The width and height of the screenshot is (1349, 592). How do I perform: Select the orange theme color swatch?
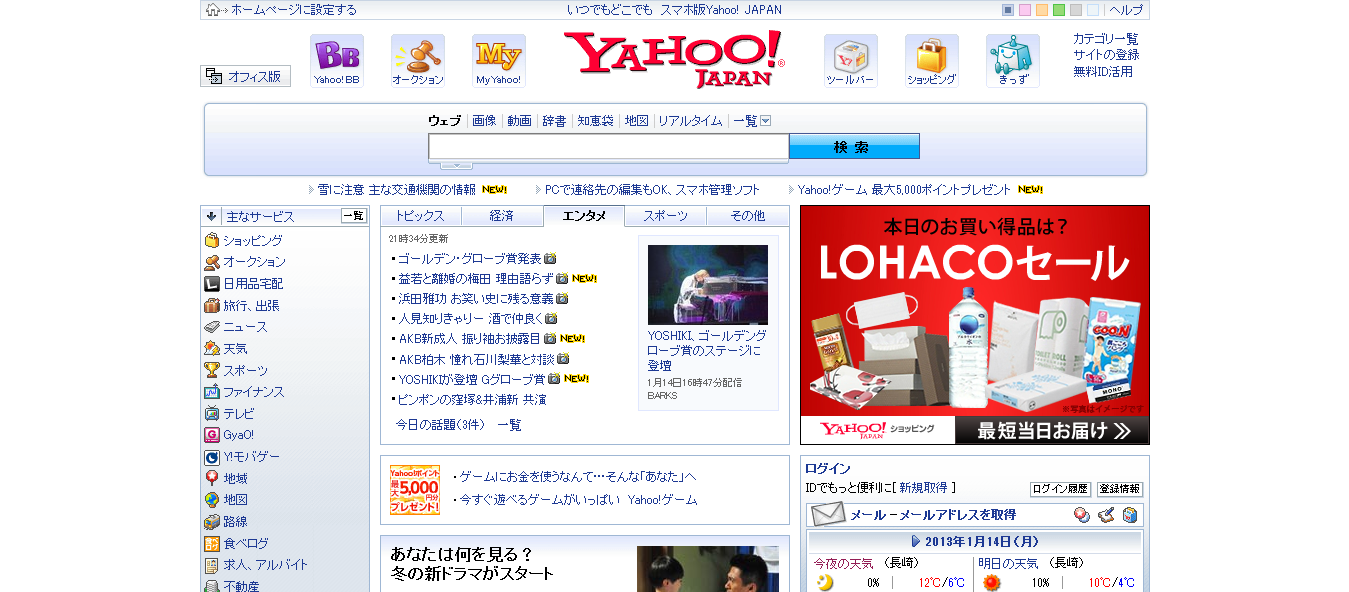[1042, 10]
